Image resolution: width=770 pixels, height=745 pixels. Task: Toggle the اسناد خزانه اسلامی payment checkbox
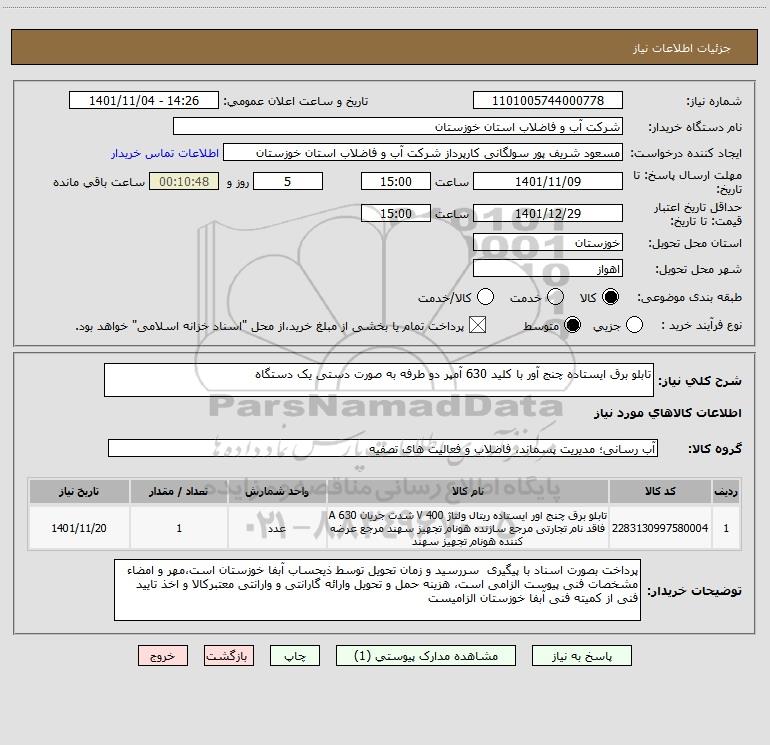coord(477,325)
